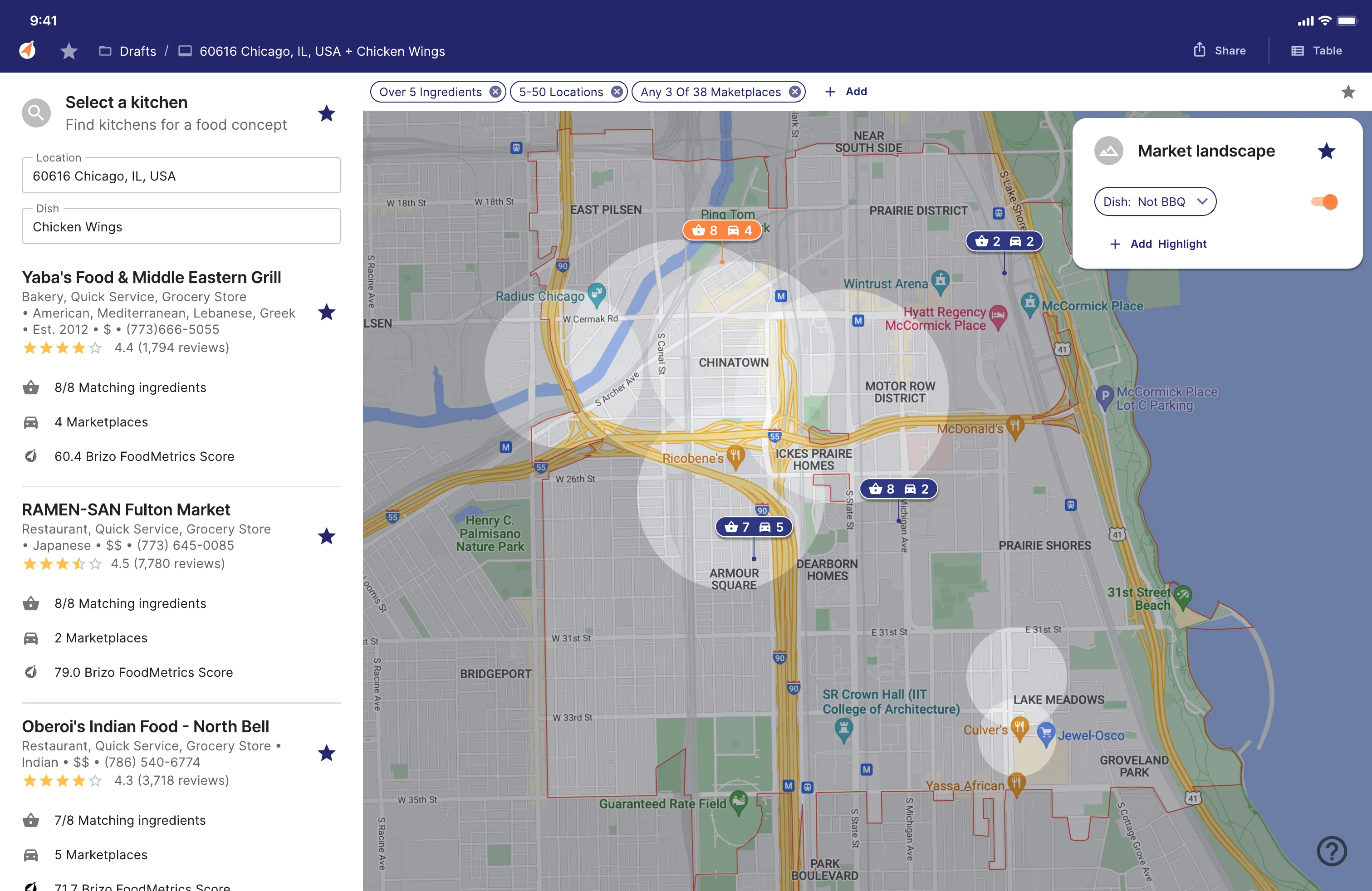
Task: Click Yaba's '4.4 (1,794 reviews)' rating text
Action: tap(172, 348)
